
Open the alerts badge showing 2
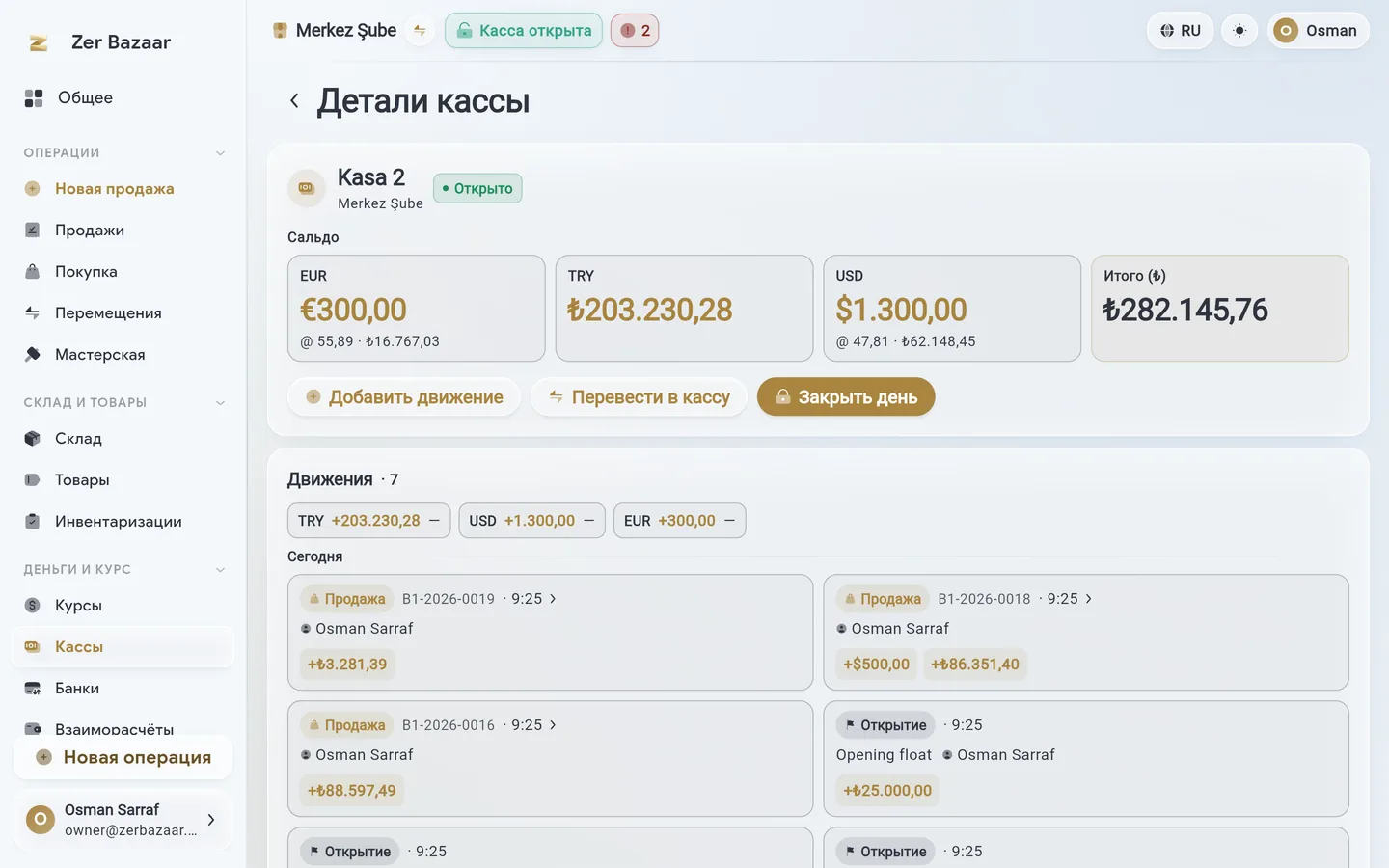coord(635,31)
